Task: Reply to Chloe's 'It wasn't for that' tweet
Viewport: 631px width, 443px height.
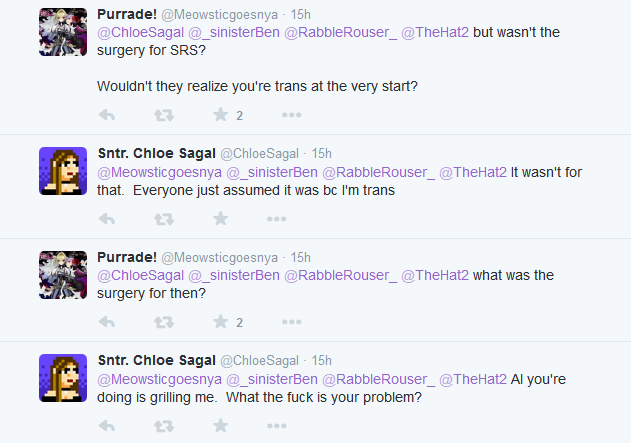Action: [108, 218]
